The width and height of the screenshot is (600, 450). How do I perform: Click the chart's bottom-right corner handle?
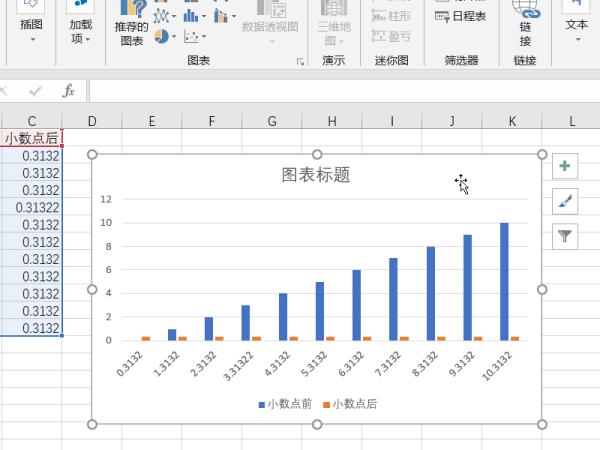[542, 424]
